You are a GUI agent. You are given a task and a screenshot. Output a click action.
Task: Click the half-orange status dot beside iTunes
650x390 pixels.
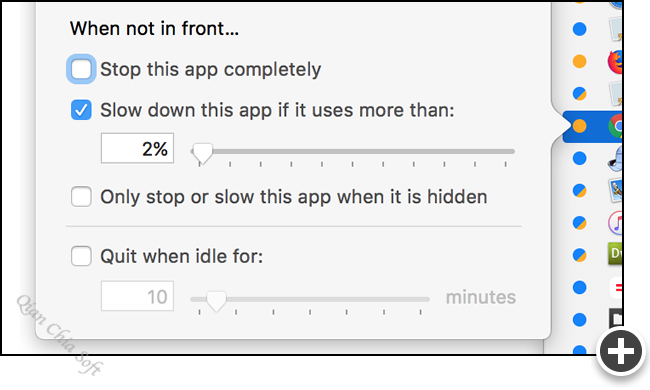580,223
